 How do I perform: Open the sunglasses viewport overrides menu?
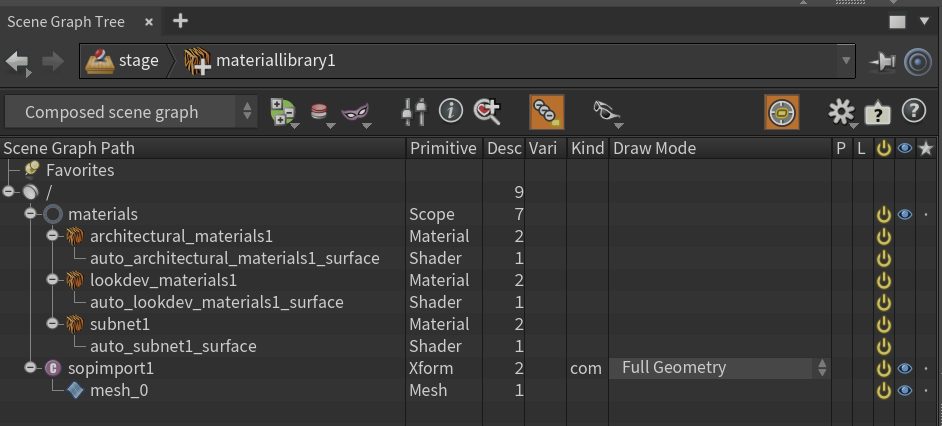(x=606, y=111)
